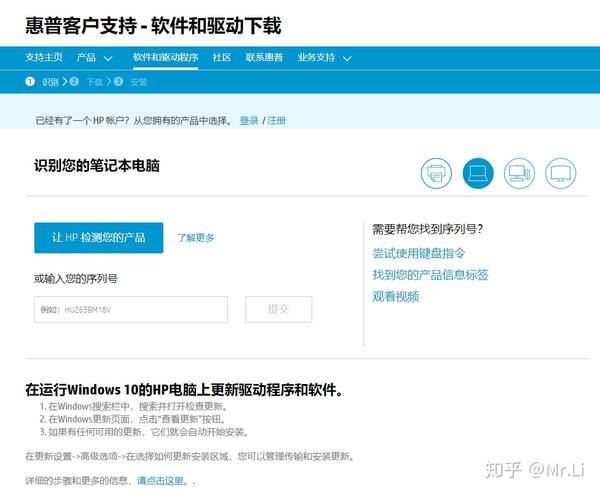Click step 2 下载 indicator

87,82
